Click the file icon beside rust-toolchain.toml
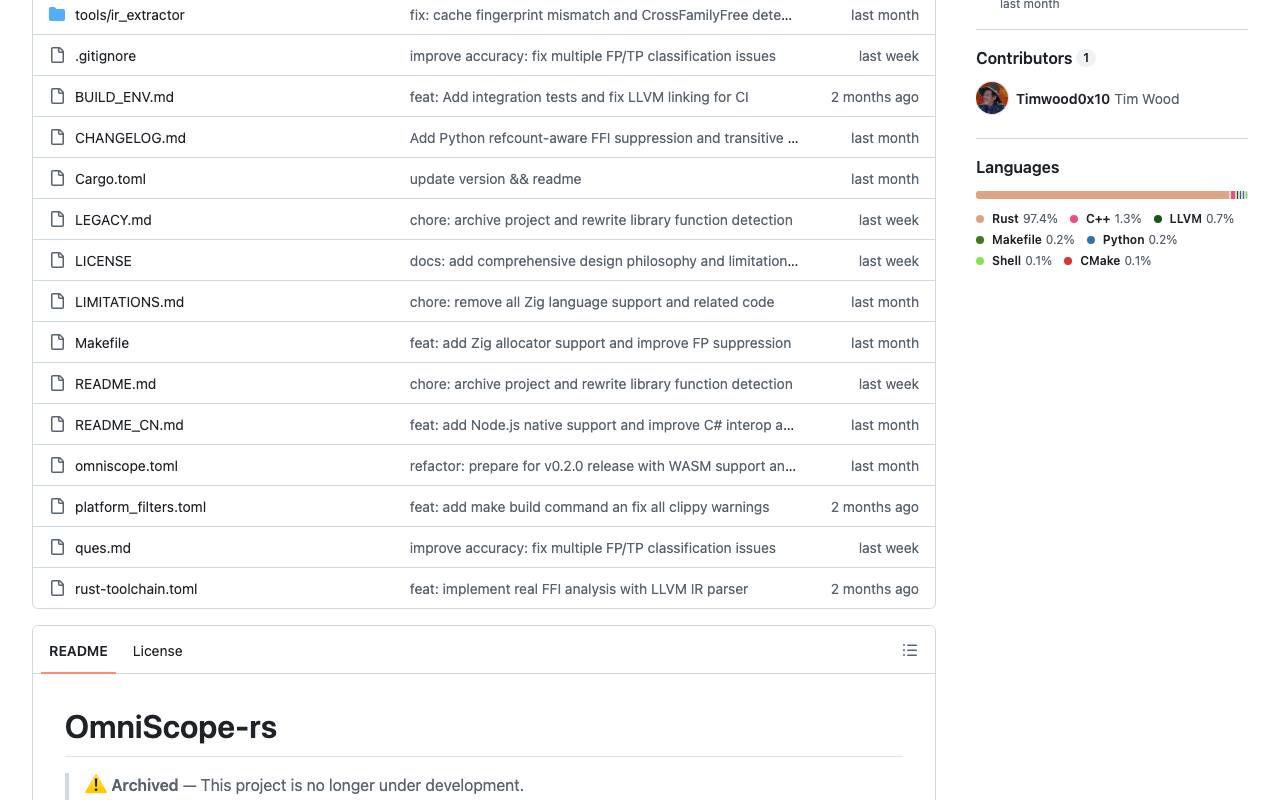 tap(57, 589)
